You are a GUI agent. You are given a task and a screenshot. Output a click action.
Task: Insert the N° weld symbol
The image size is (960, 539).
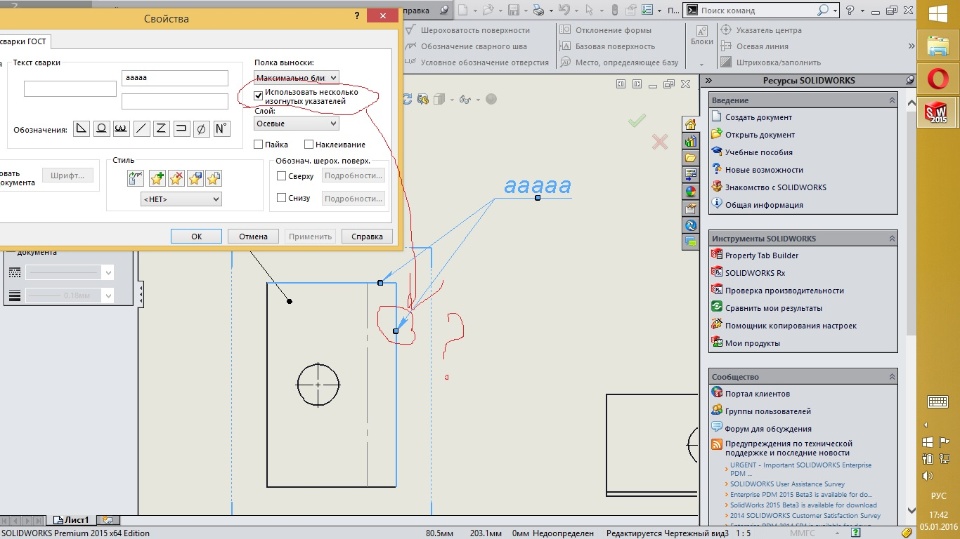221,129
